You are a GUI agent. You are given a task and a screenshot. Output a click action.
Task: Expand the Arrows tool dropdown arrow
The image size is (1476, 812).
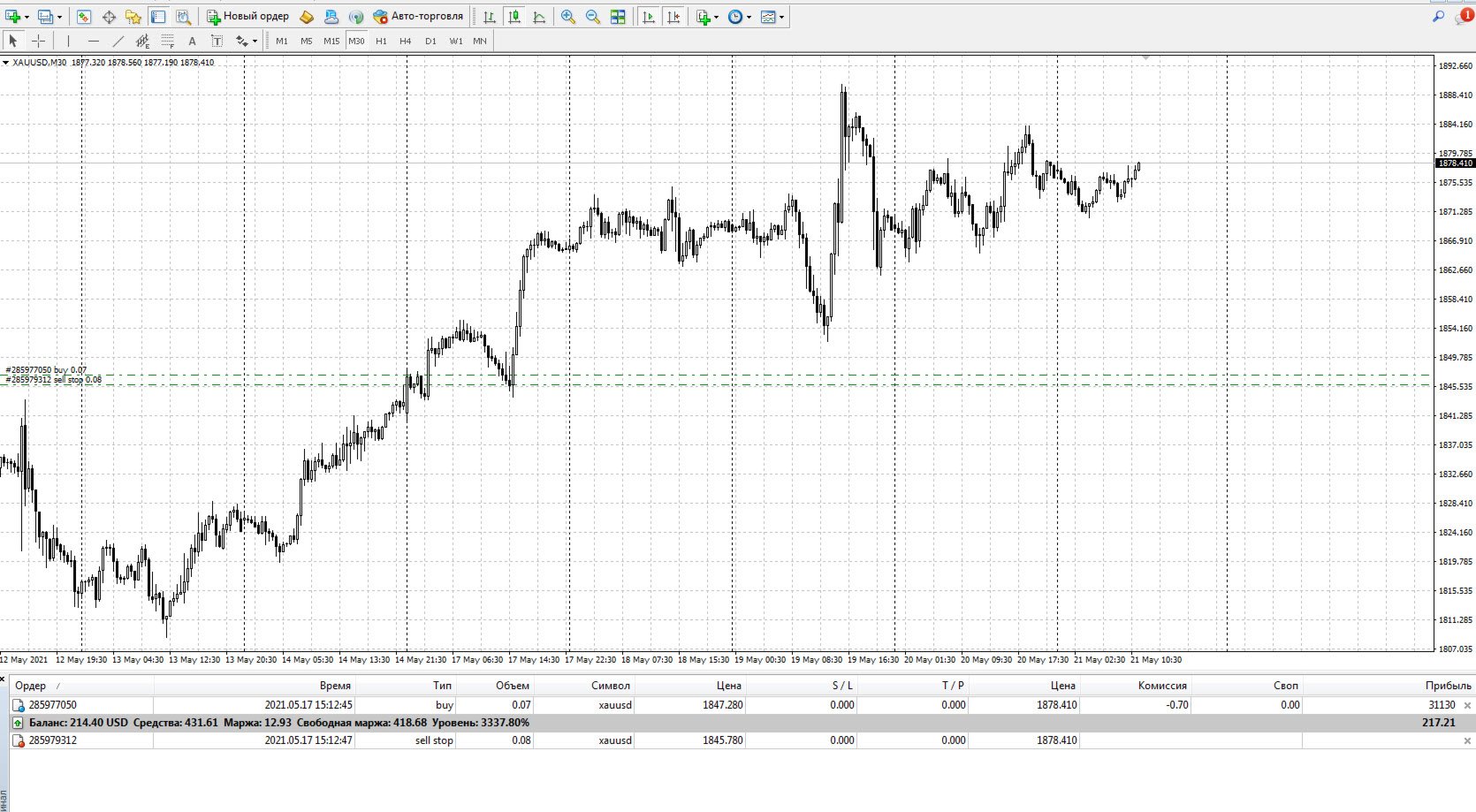coord(255,41)
